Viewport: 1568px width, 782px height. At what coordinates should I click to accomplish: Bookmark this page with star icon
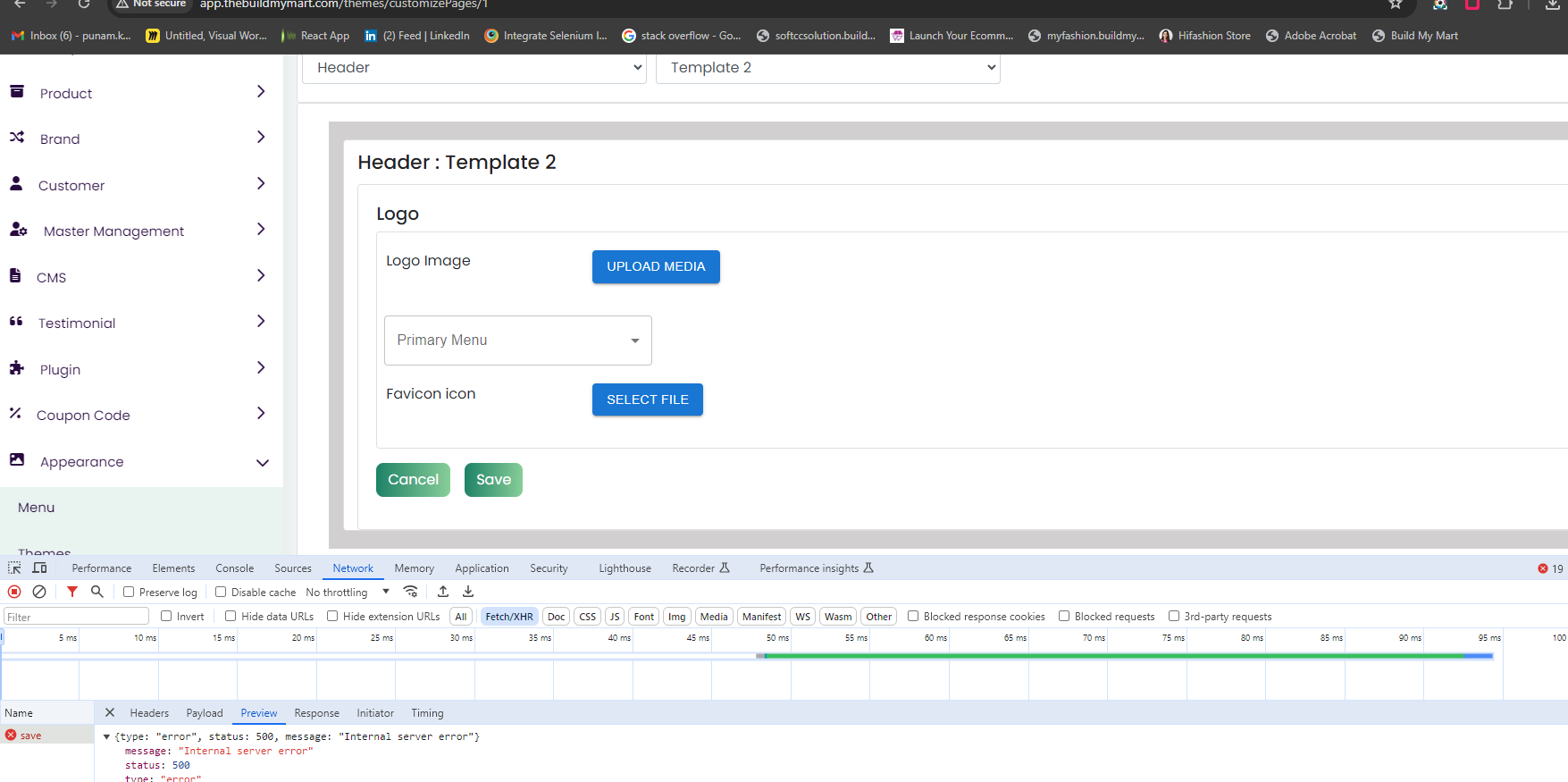click(1396, 4)
